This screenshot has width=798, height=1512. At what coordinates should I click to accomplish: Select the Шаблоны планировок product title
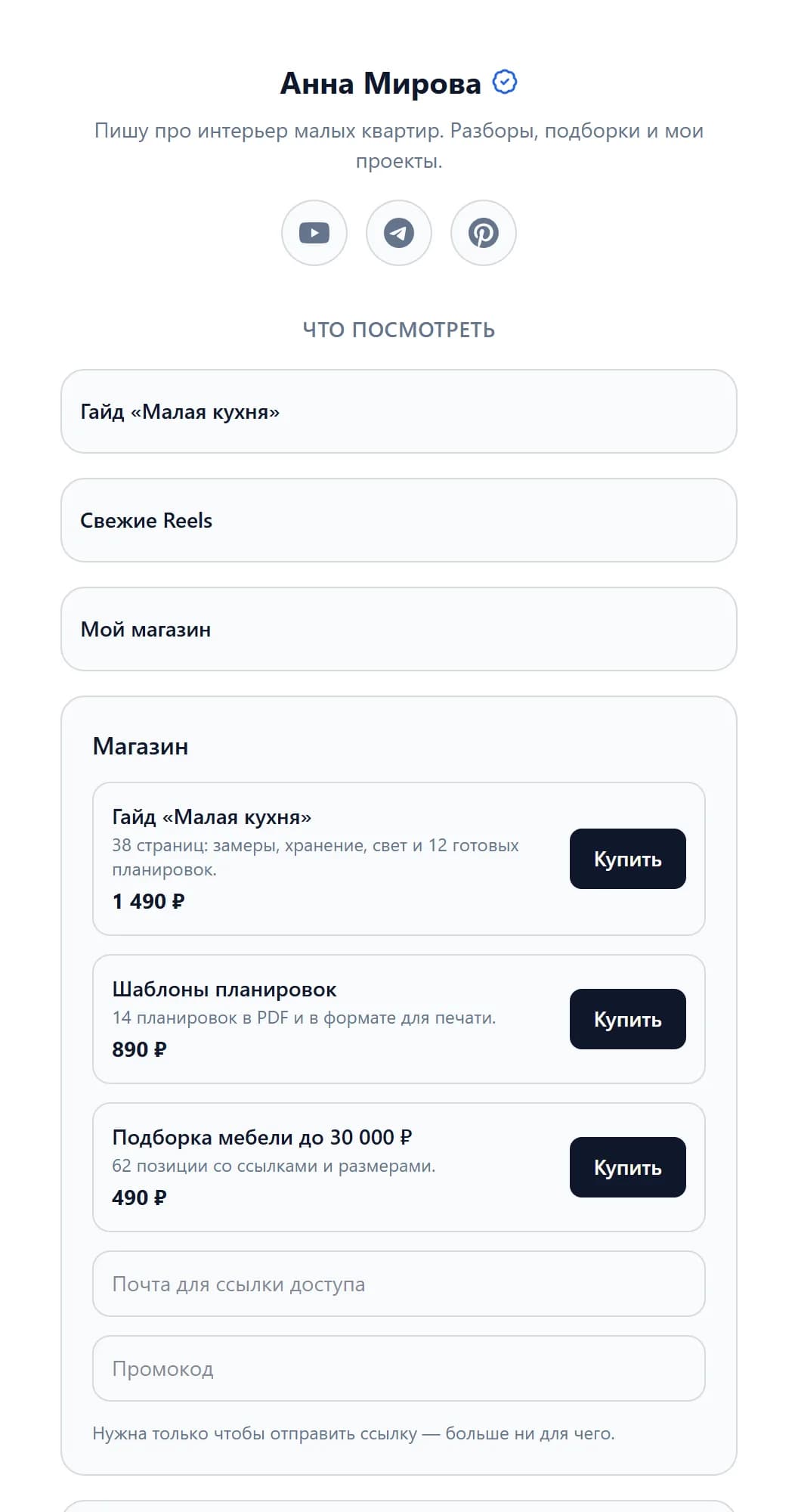[224, 990]
